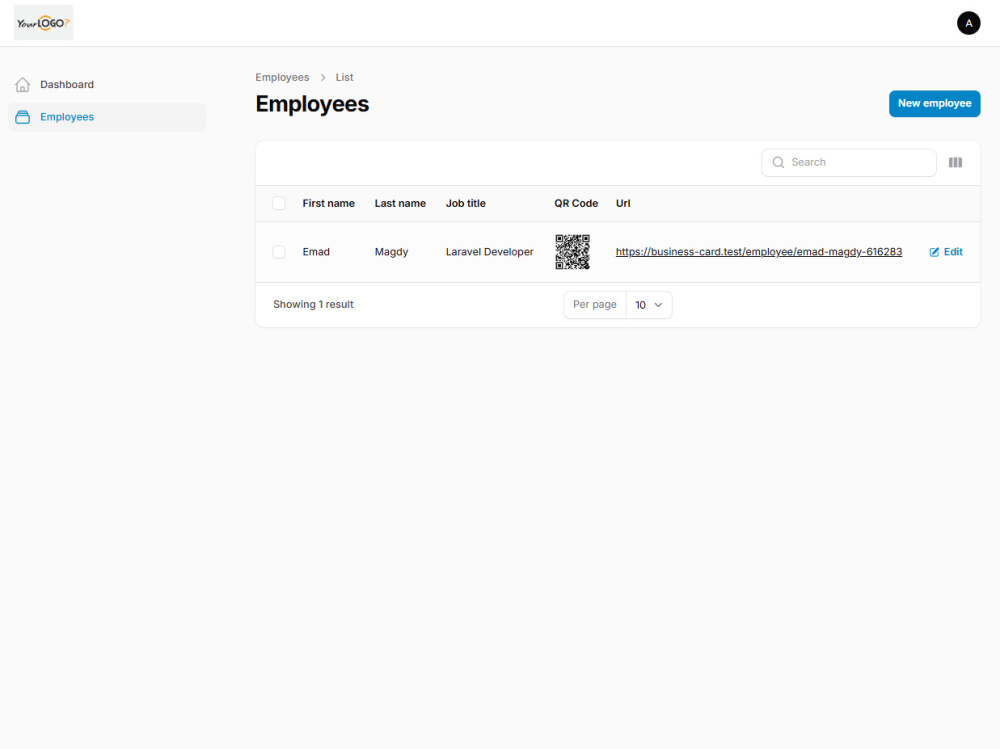Open the user avatar menu 'A'

coord(968,23)
